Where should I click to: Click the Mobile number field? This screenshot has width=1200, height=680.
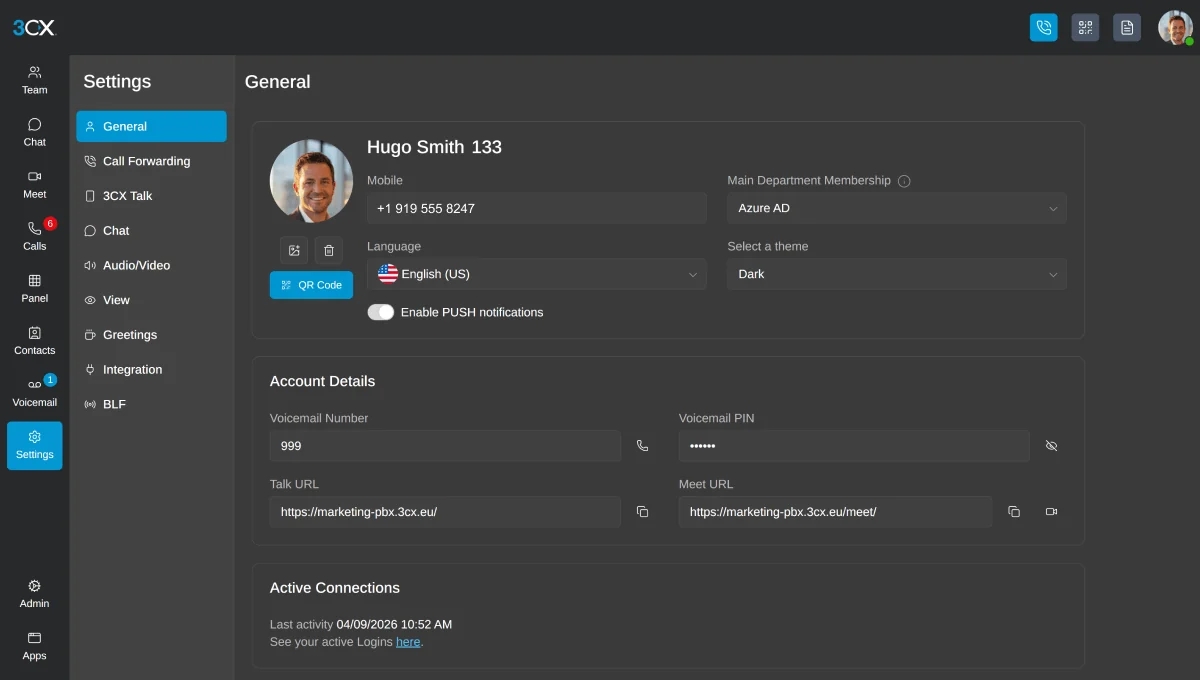[537, 208]
